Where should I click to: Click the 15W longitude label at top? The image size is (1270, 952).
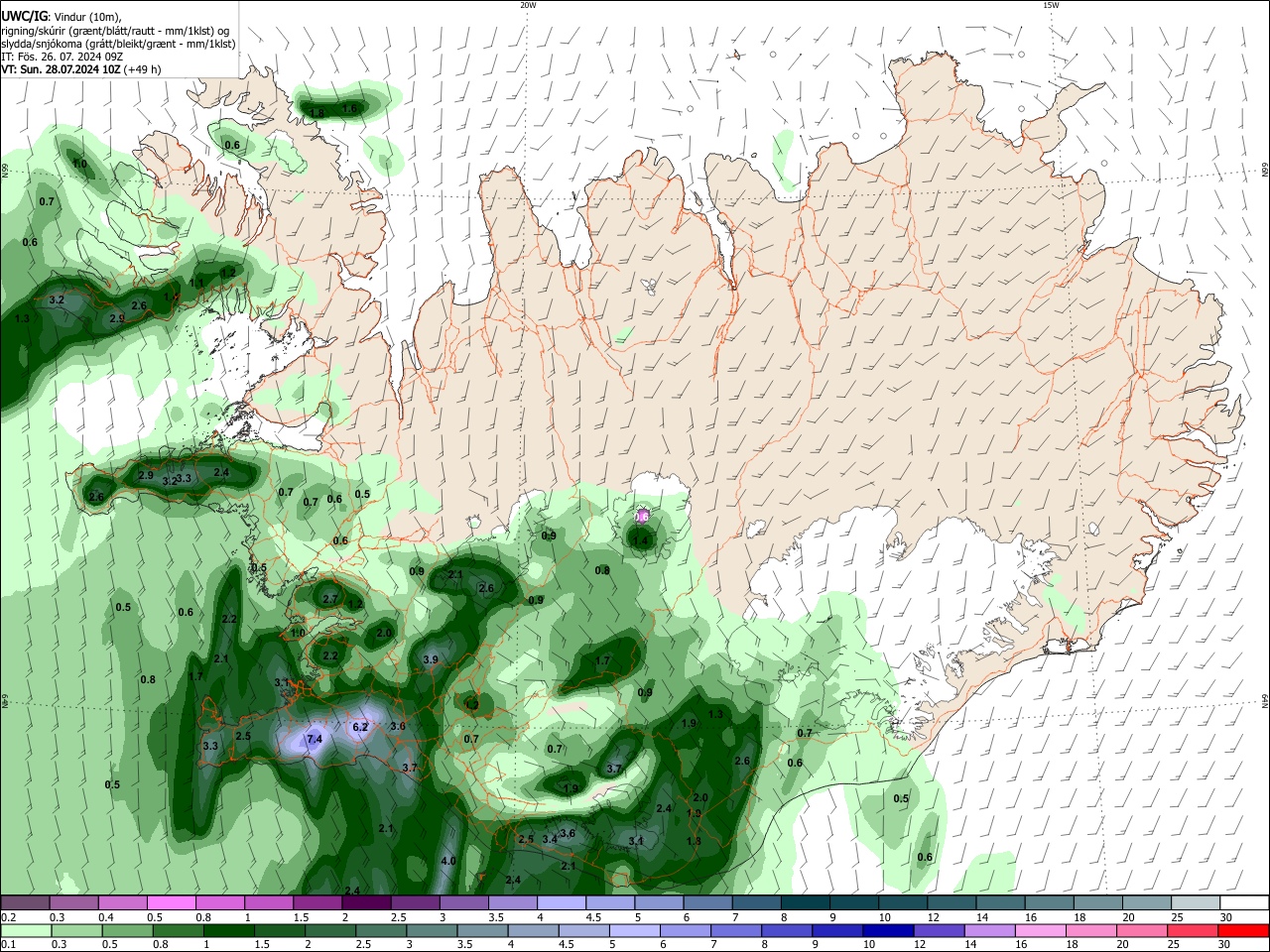click(1051, 5)
